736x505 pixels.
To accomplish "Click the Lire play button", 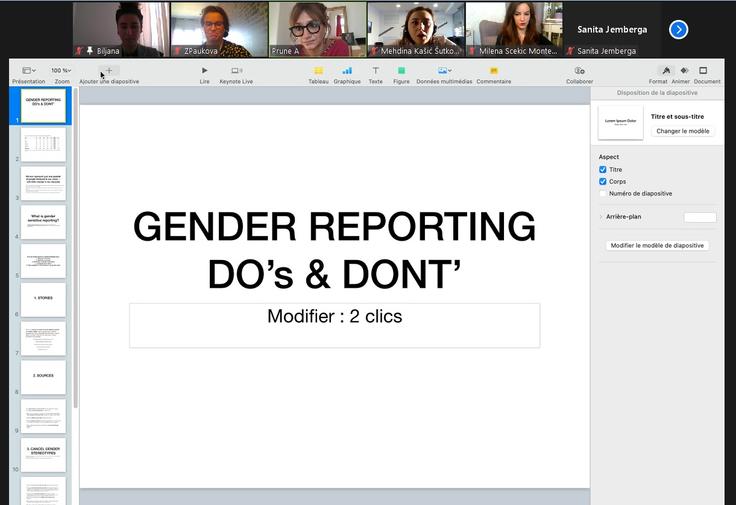I will (x=205, y=71).
